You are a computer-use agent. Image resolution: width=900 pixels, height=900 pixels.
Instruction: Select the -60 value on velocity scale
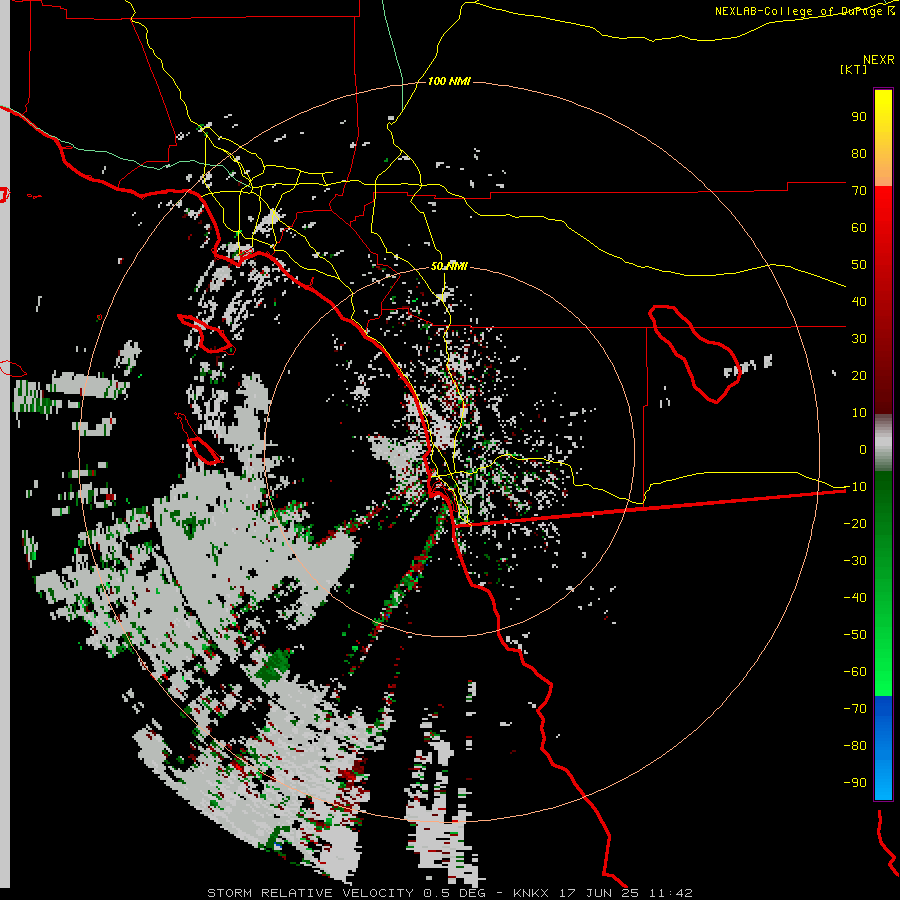pos(855,672)
